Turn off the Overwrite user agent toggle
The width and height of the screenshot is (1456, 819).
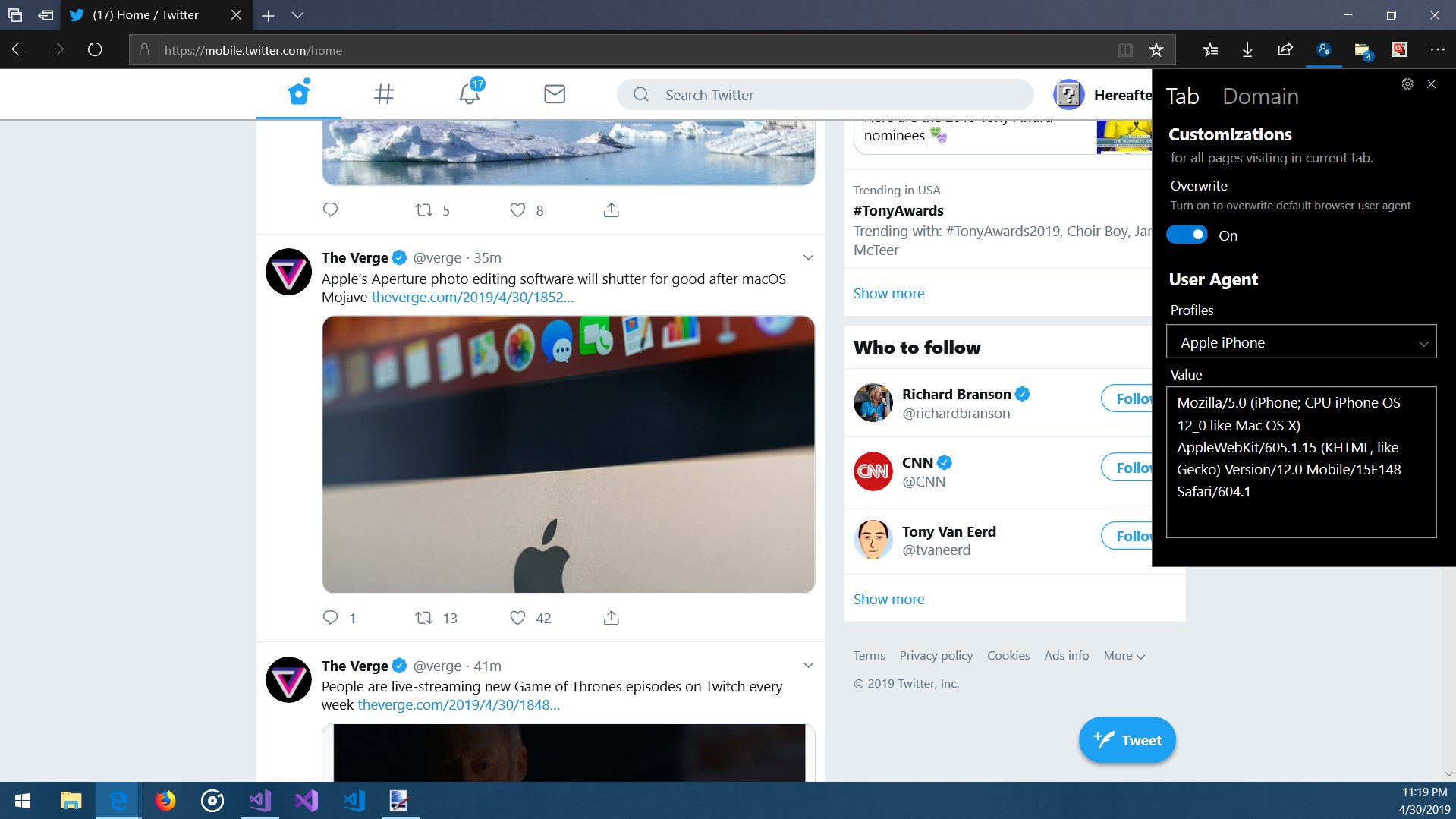[1187, 235]
